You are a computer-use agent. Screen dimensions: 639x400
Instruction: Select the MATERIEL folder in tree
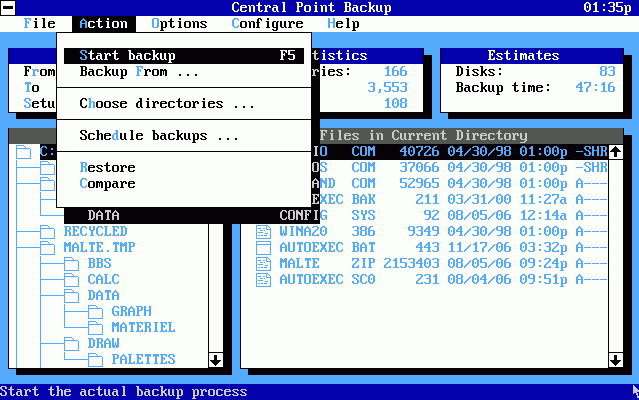tap(143, 327)
